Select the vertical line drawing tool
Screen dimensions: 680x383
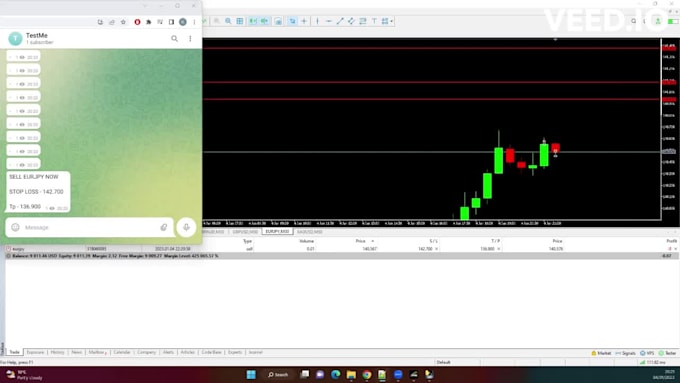(317, 21)
